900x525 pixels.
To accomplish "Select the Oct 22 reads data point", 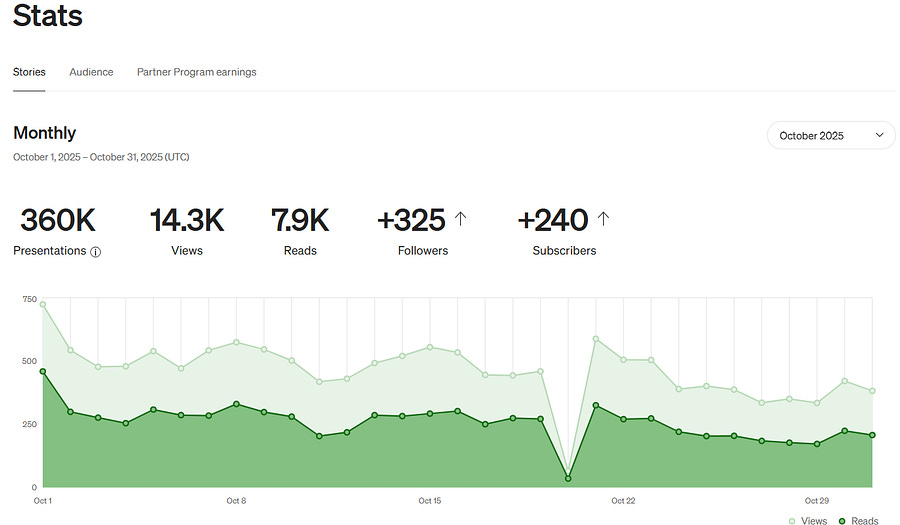I will [623, 419].
